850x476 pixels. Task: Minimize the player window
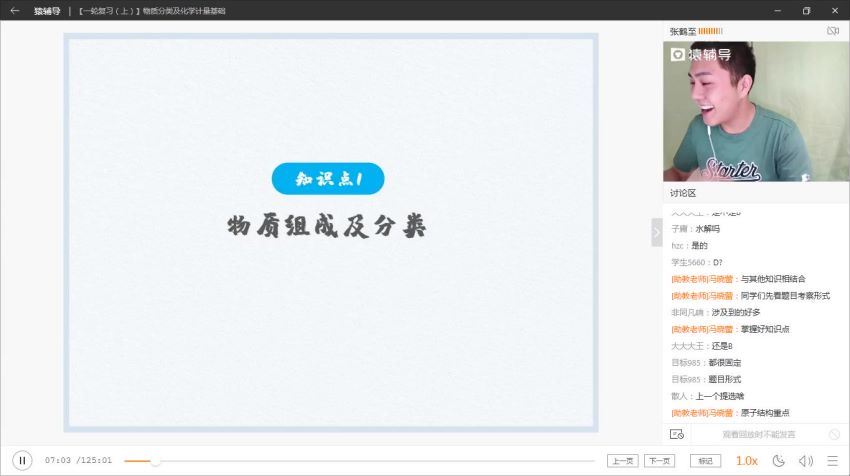click(777, 10)
